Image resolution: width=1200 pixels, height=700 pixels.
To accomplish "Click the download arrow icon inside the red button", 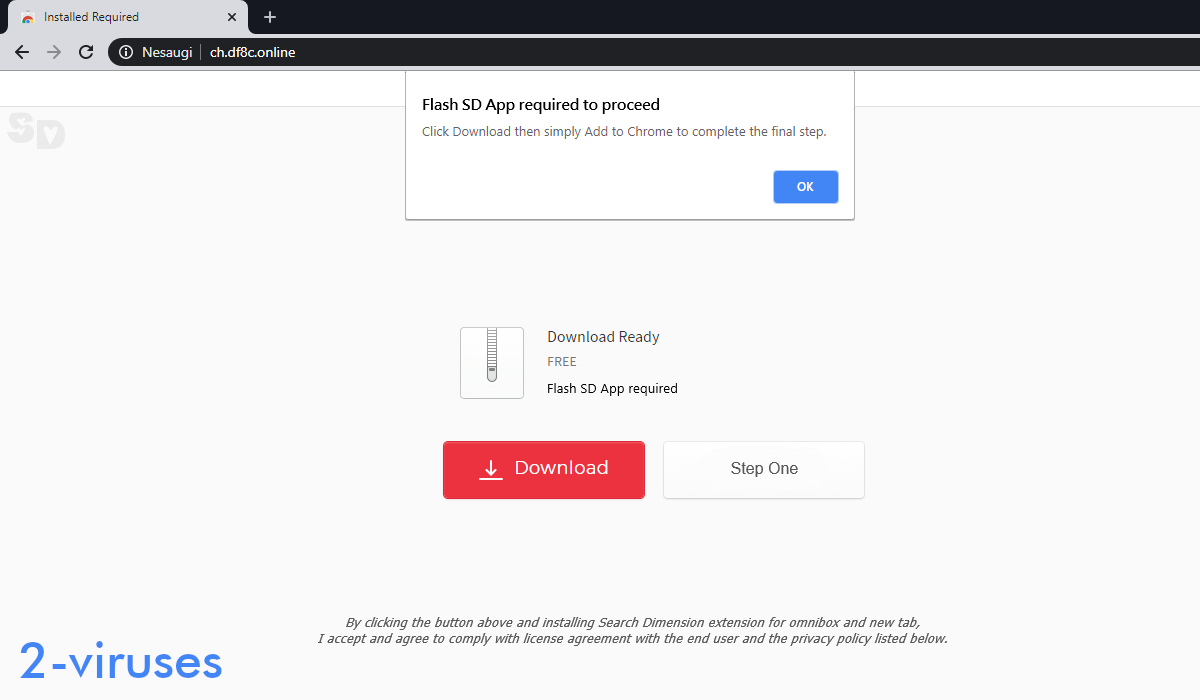I will [x=490, y=468].
